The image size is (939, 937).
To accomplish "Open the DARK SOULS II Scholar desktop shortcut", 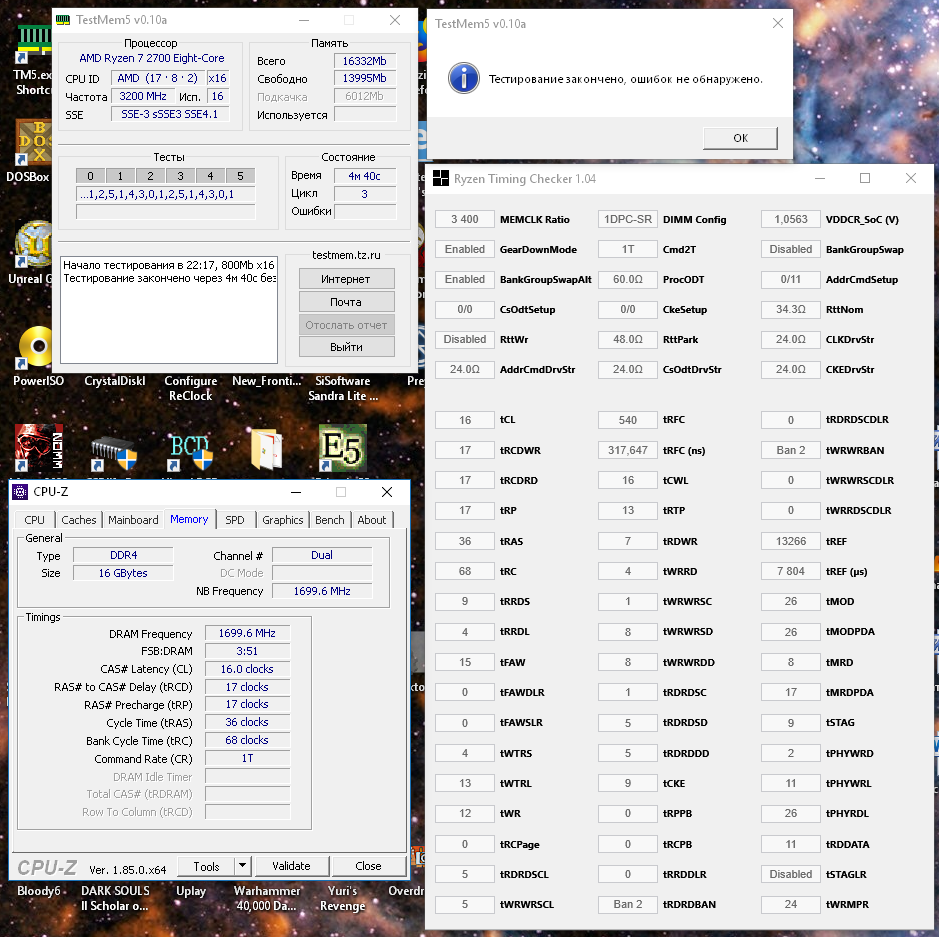I will click(114, 898).
